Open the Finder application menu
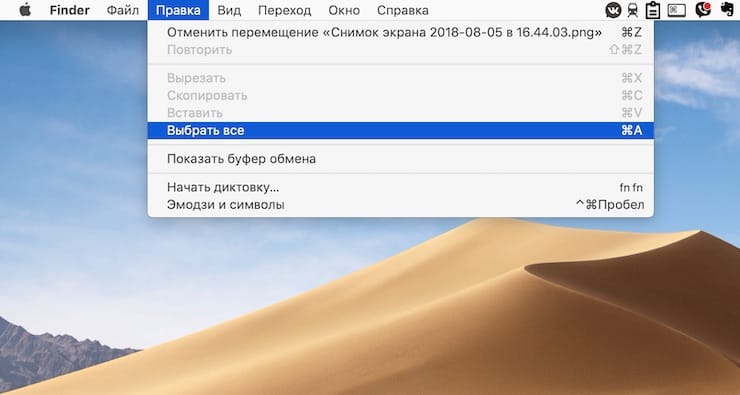 click(71, 10)
